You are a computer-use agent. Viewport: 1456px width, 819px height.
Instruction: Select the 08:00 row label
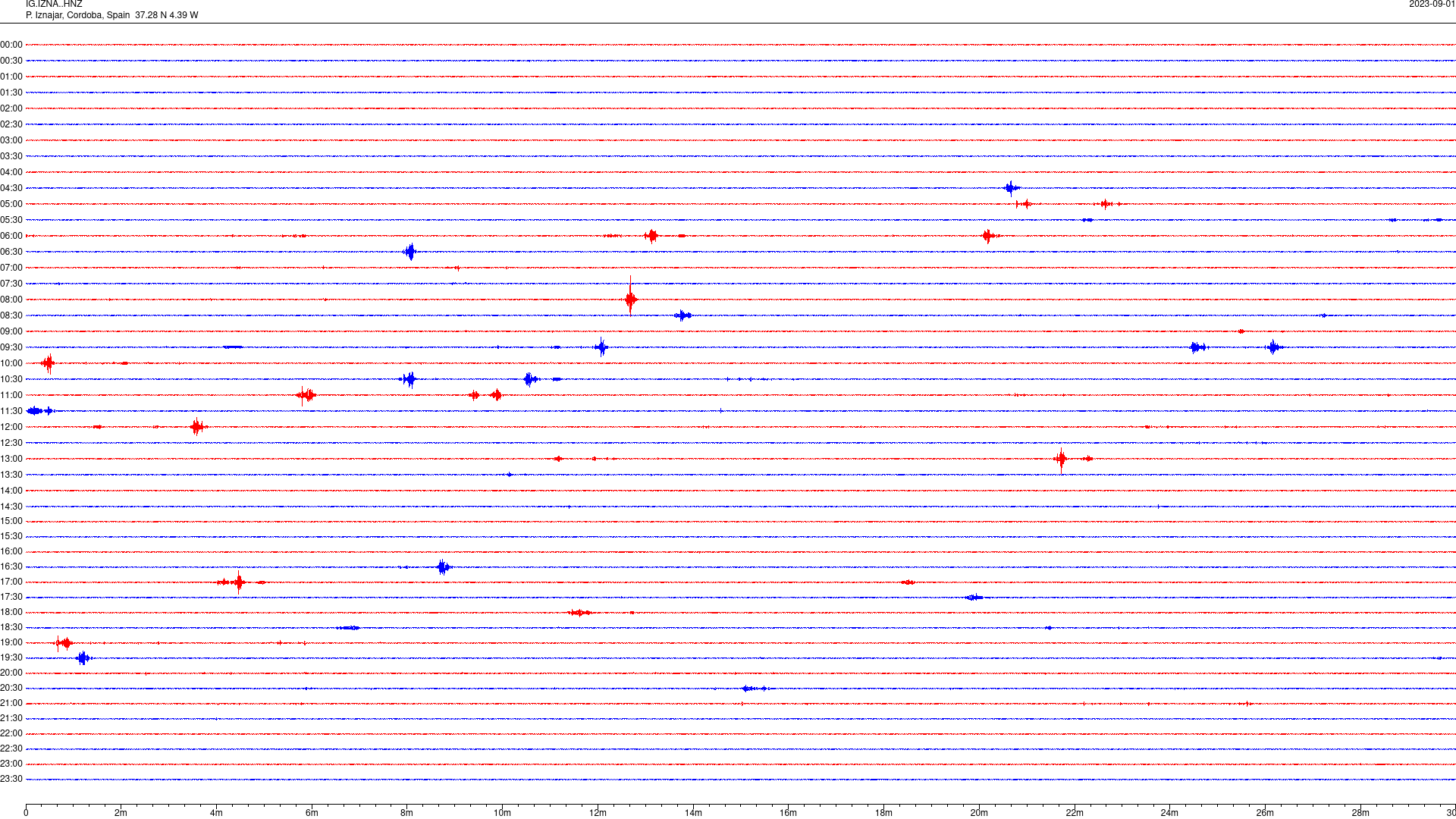pyautogui.click(x=11, y=300)
